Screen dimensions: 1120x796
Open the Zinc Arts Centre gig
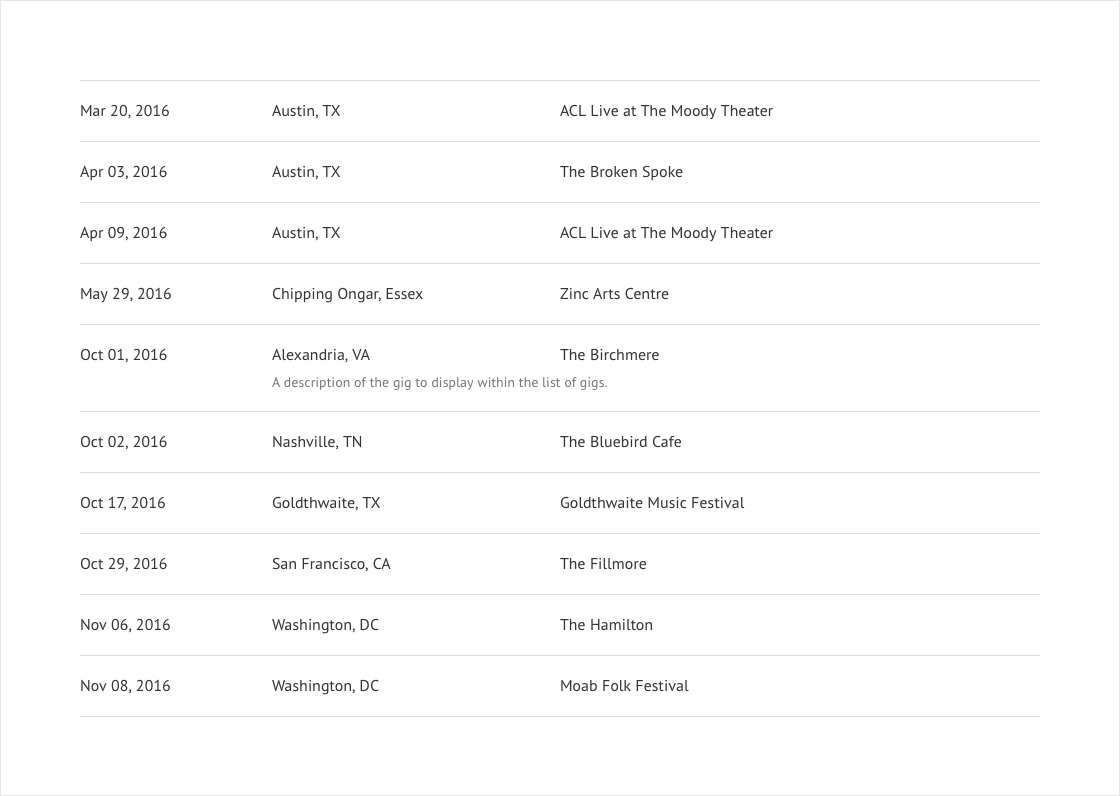click(x=614, y=294)
